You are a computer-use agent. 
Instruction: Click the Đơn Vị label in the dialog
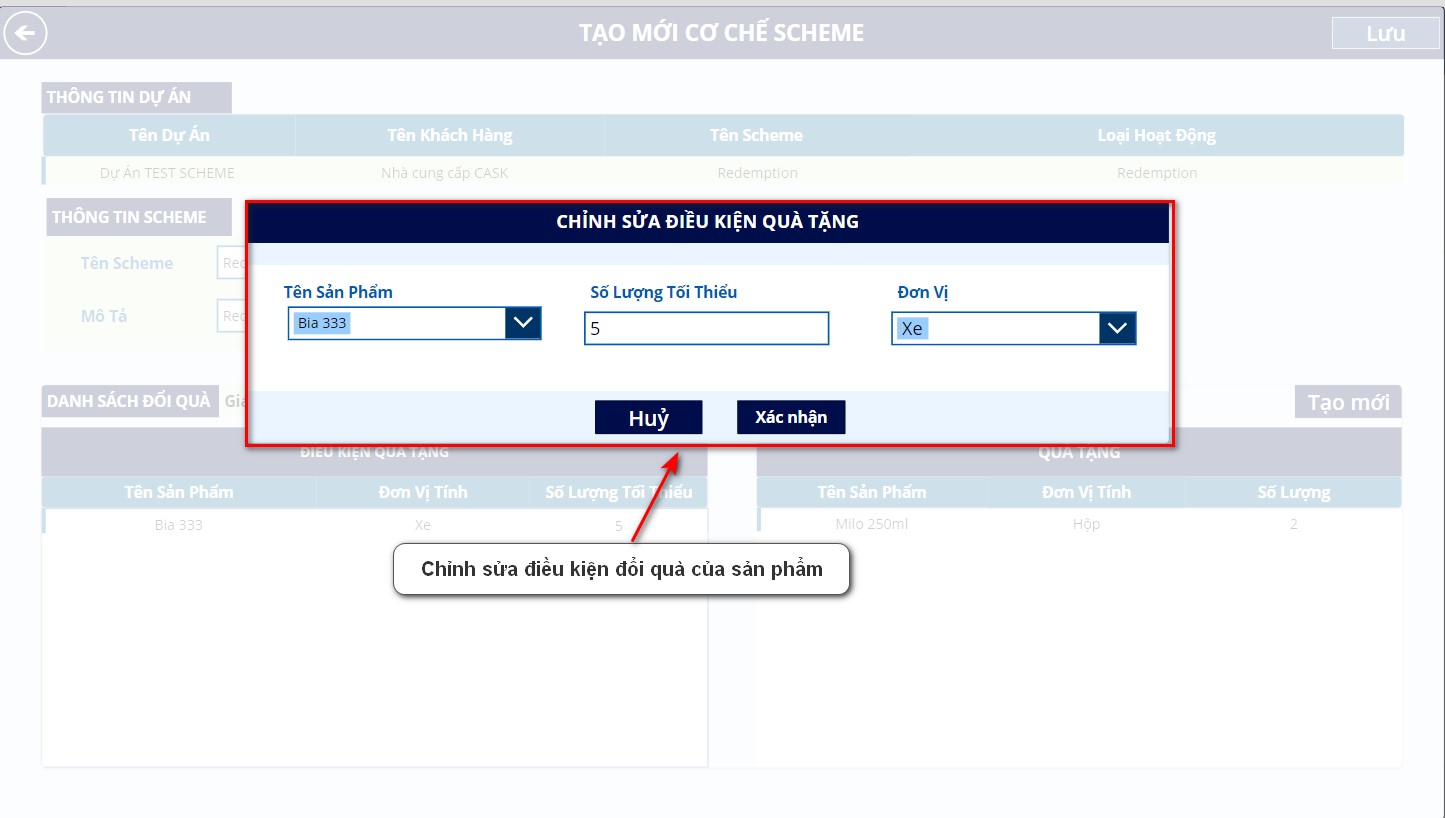922,293
